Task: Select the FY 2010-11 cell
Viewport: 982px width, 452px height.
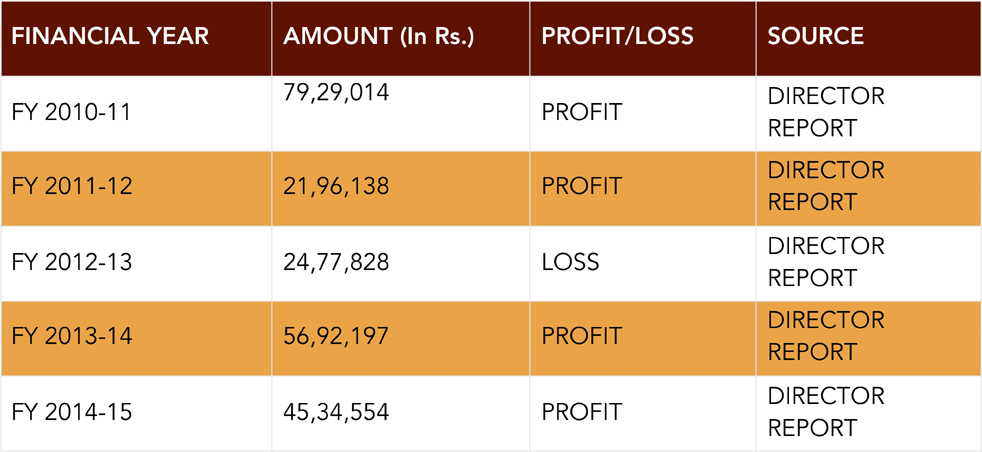Action: (x=71, y=112)
